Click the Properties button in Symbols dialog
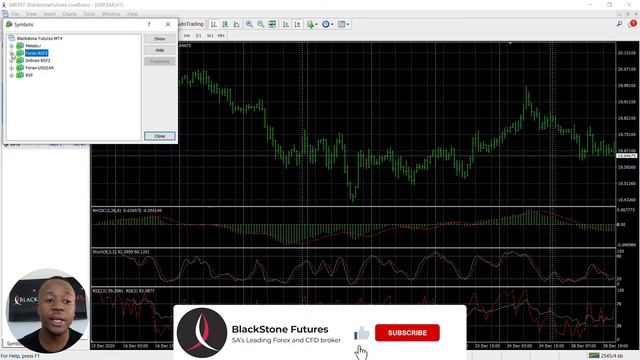Image resolution: width=640 pixels, height=360 pixels. point(160,62)
